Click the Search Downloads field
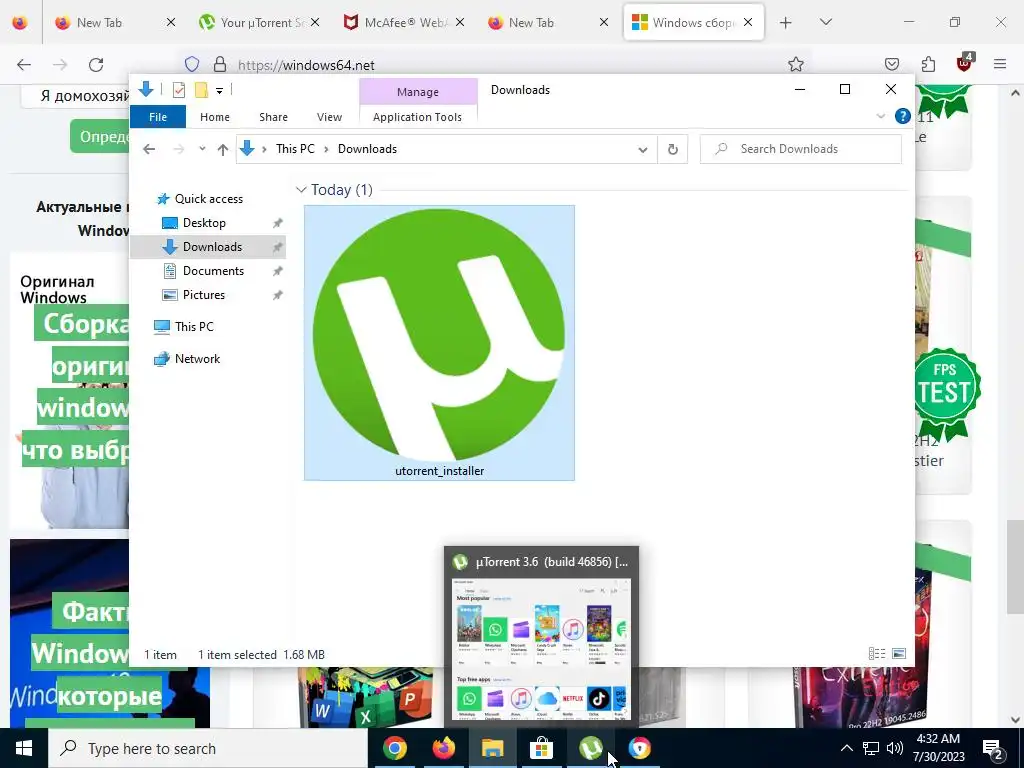This screenshot has height=768, width=1024. tap(801, 149)
